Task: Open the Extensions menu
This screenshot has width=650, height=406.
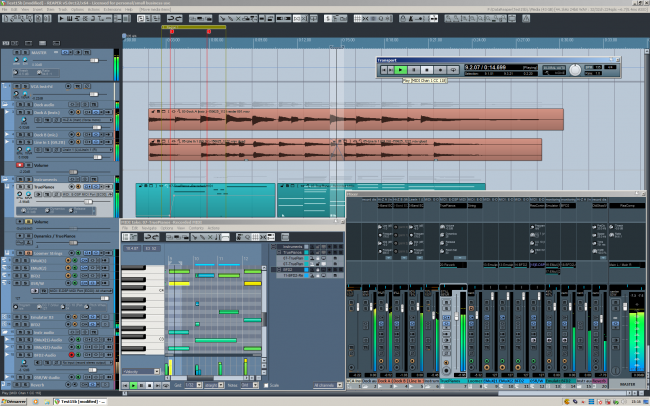Action: [112, 9]
